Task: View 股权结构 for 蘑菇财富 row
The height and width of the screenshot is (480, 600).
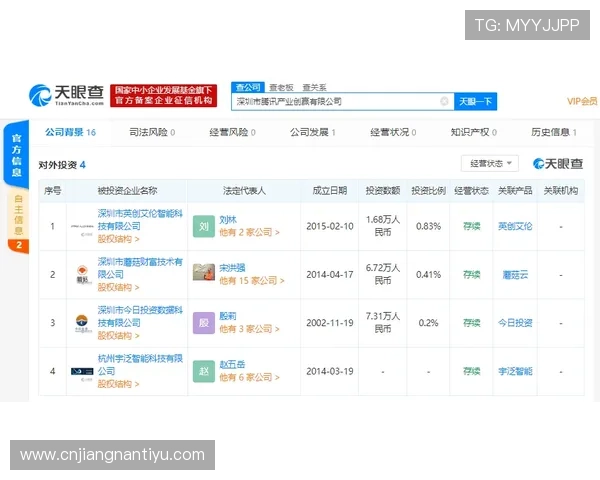Action: (118, 287)
